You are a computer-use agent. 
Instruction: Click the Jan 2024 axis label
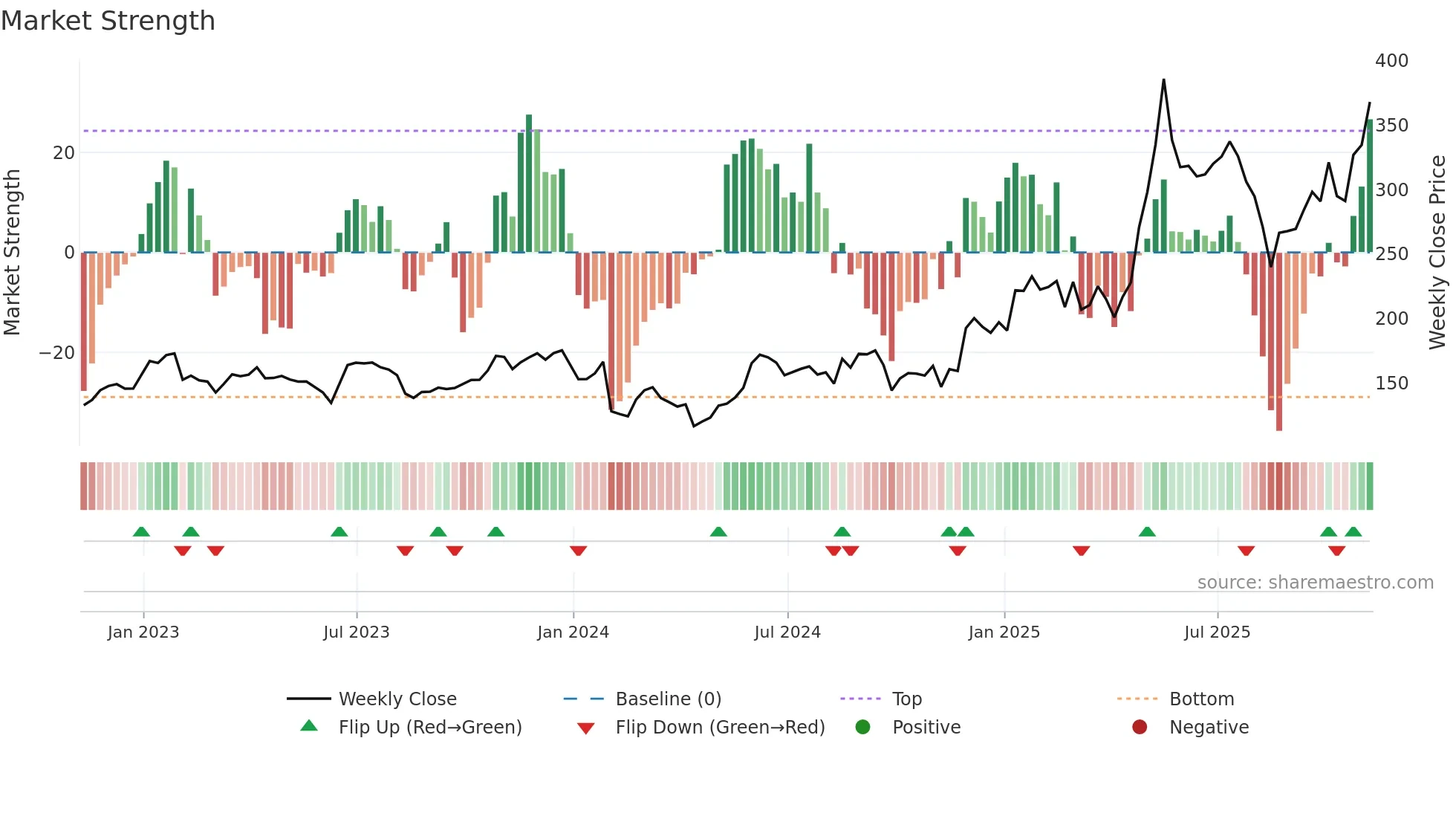573,632
